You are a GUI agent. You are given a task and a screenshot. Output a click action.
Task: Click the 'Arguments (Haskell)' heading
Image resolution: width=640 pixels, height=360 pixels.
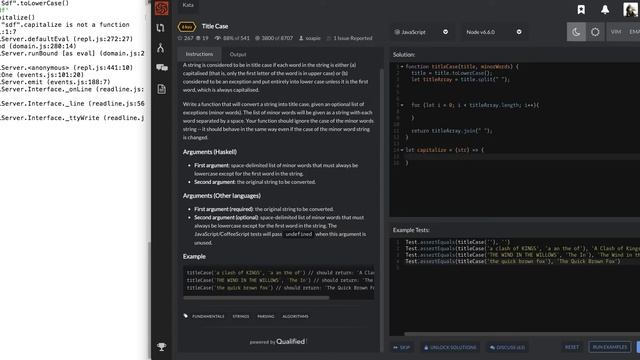coord(210,152)
